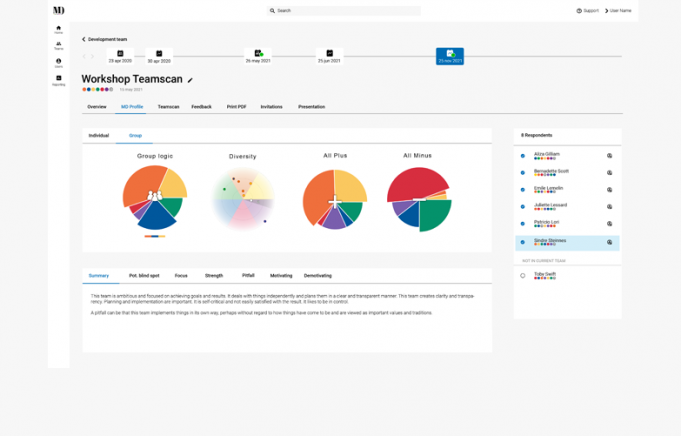The height and width of the screenshot is (436, 681).
Task: Click the profile icon beside Juliette Lessard
Action: (x=609, y=207)
